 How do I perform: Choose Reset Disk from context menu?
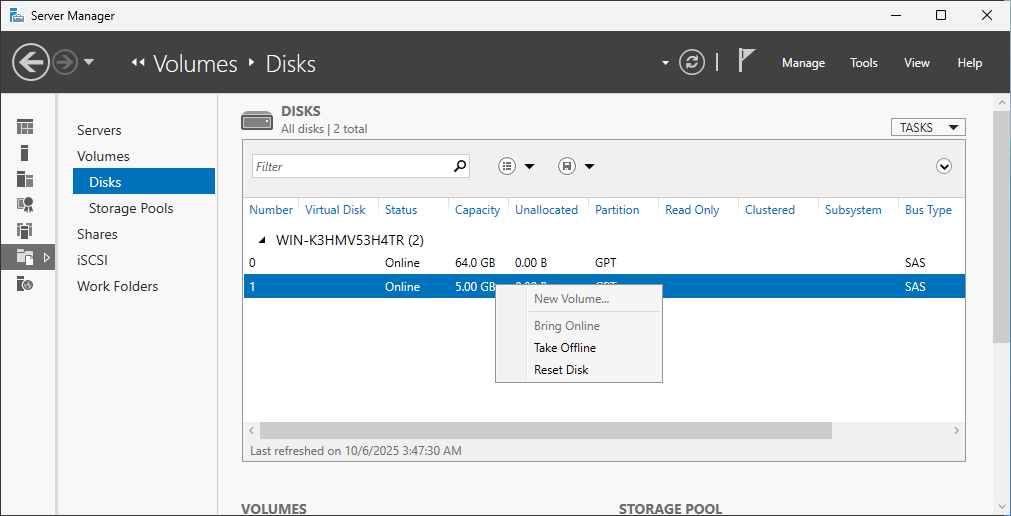tap(561, 370)
